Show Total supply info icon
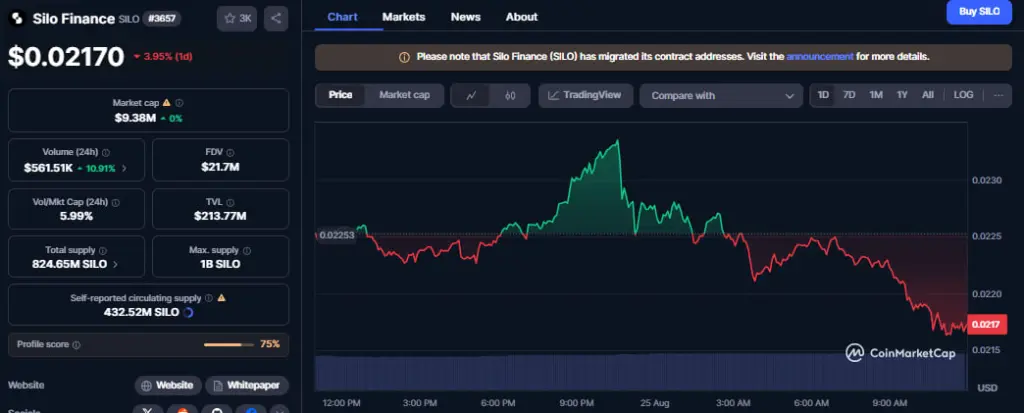 point(103,250)
